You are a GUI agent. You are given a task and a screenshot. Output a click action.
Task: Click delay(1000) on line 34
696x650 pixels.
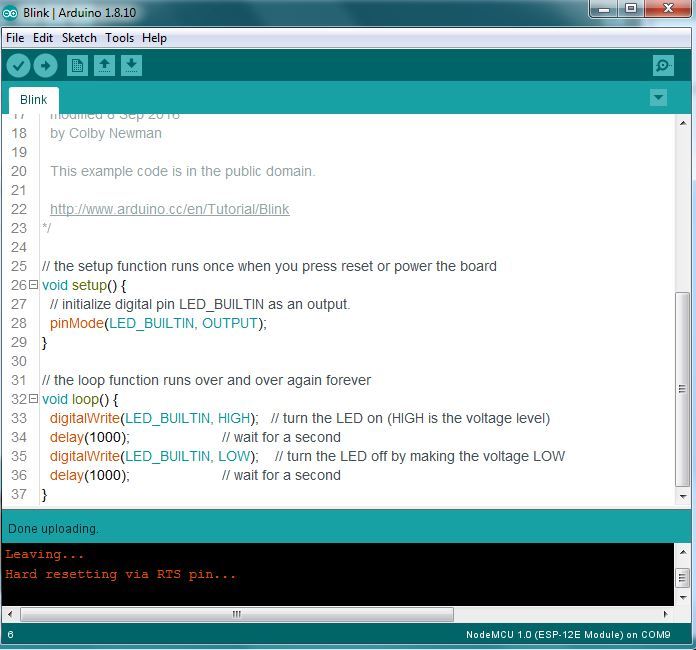(x=90, y=437)
